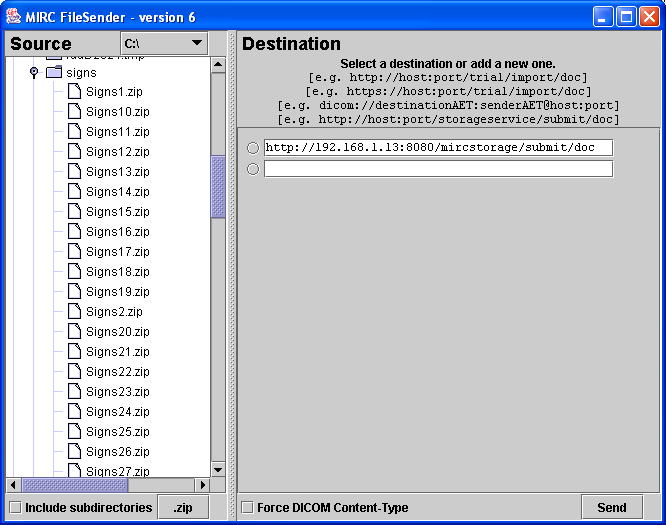Screen dimensions: 666x525
Task: Click the horizontal scroll-left arrow
Action: tap(13, 485)
